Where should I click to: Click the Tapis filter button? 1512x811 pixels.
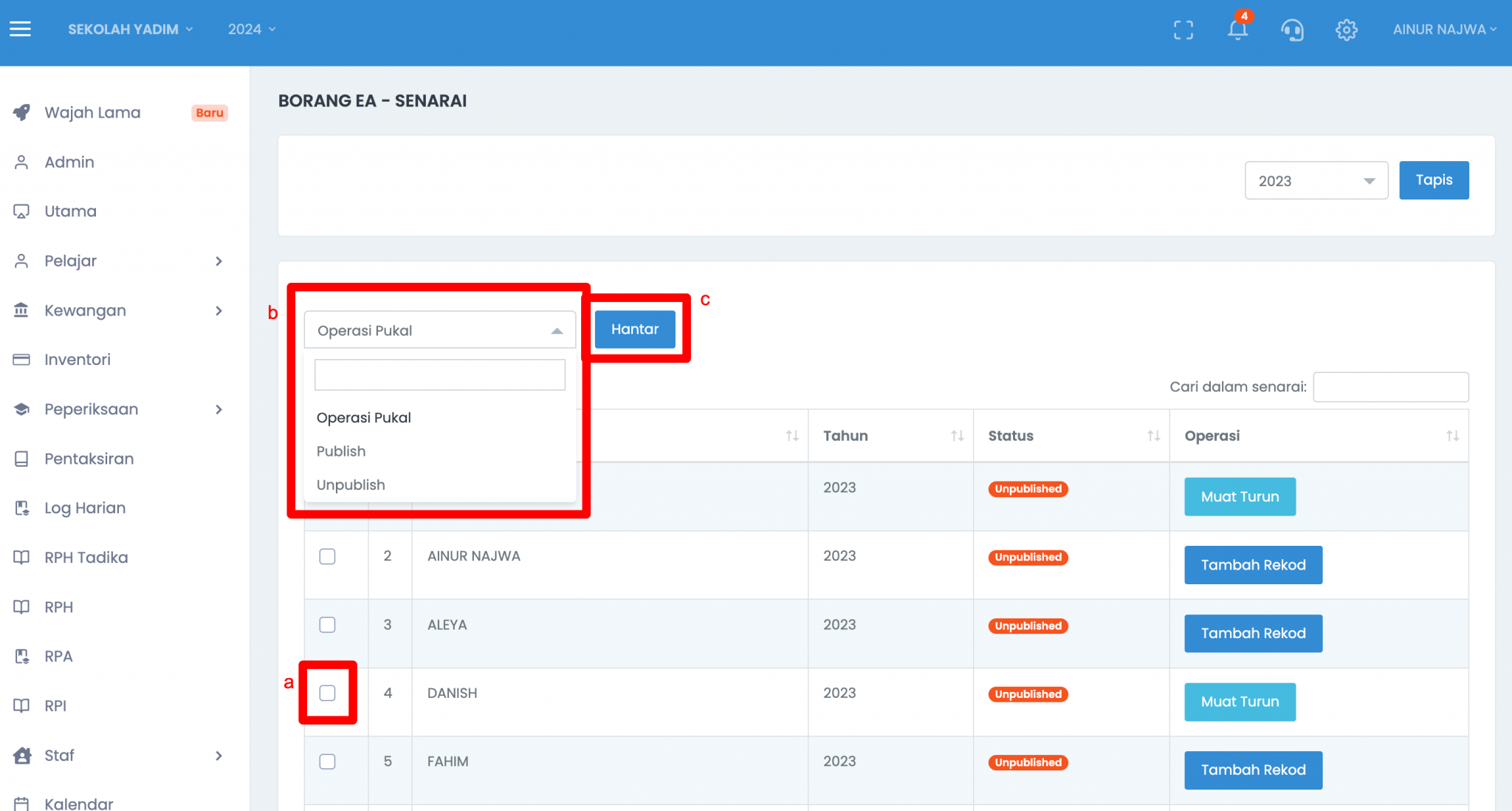pyautogui.click(x=1433, y=180)
